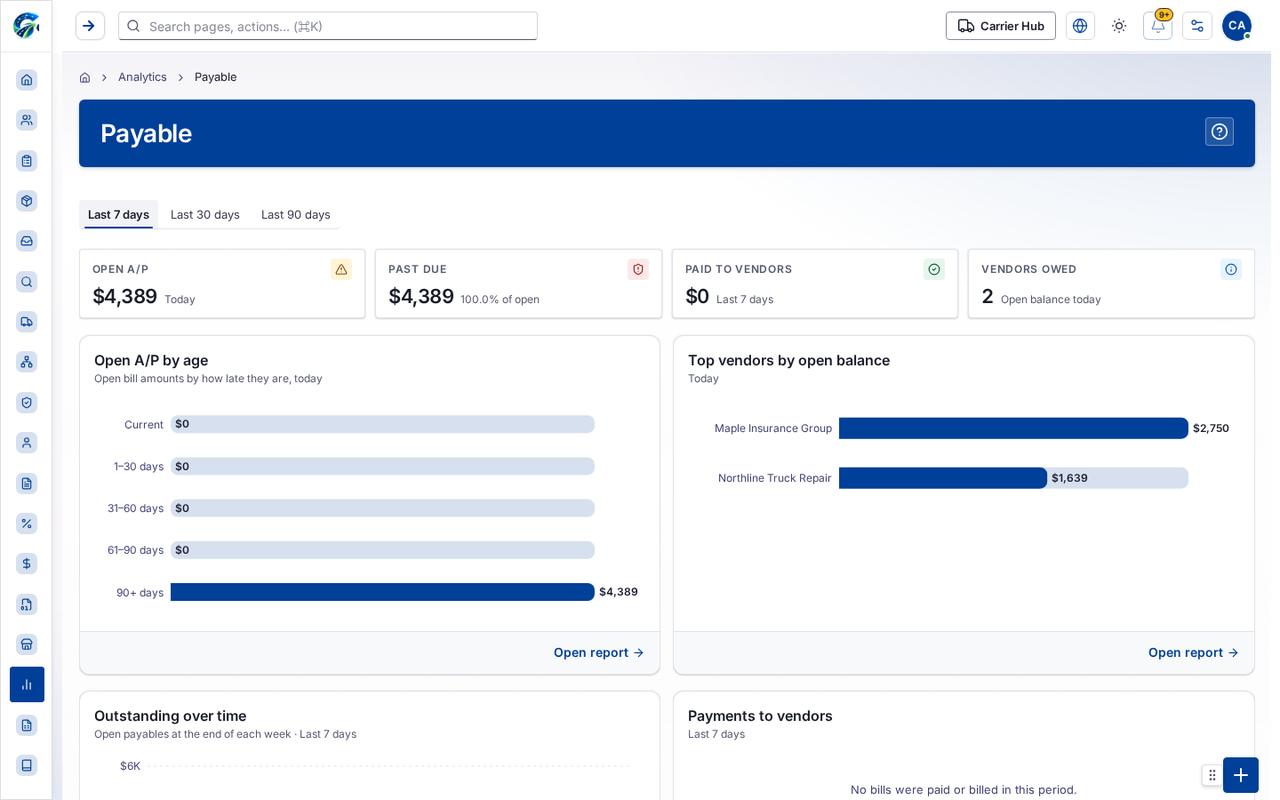Open the analytics chart icon in the sidebar
This screenshot has width=1280, height=800.
point(27,685)
